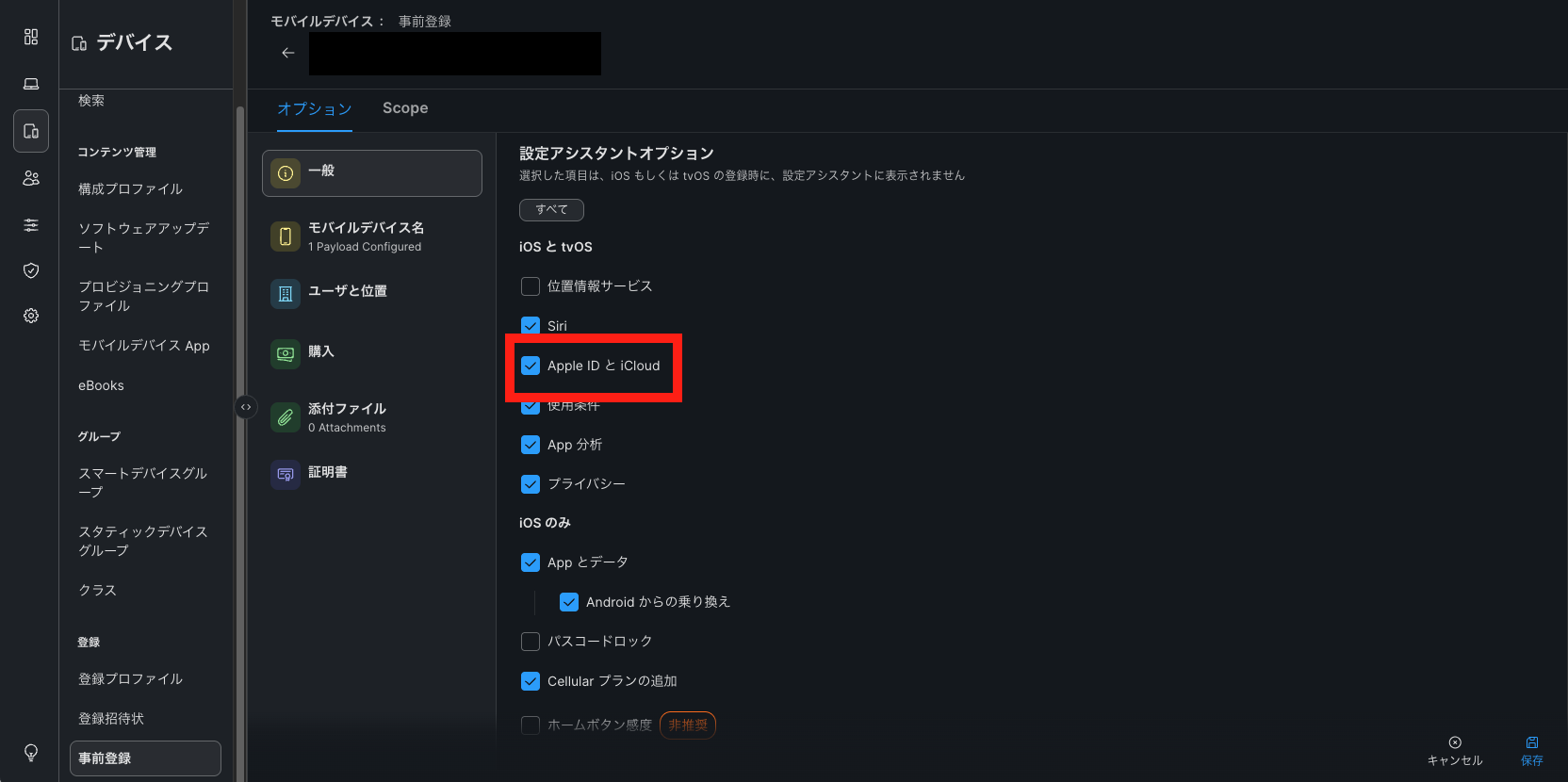This screenshot has height=782, width=1568.
Task: Click the すべて button
Action: 551,209
